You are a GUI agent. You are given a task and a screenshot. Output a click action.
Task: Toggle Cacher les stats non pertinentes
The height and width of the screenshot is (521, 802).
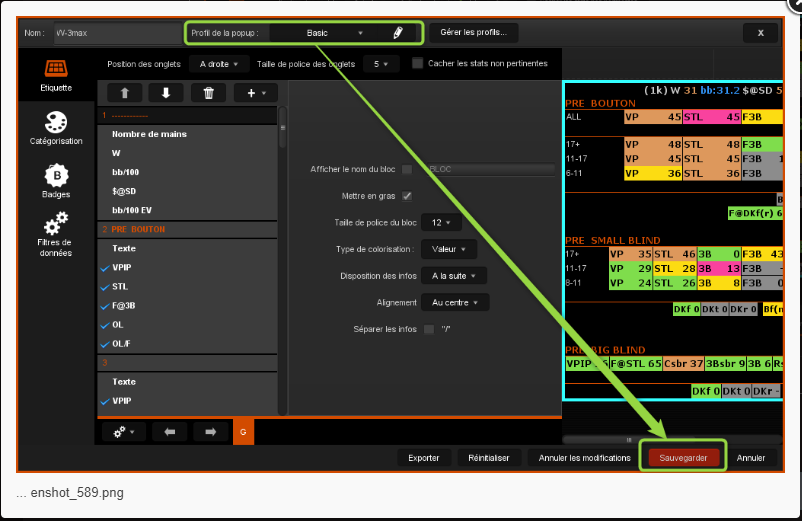point(417,63)
